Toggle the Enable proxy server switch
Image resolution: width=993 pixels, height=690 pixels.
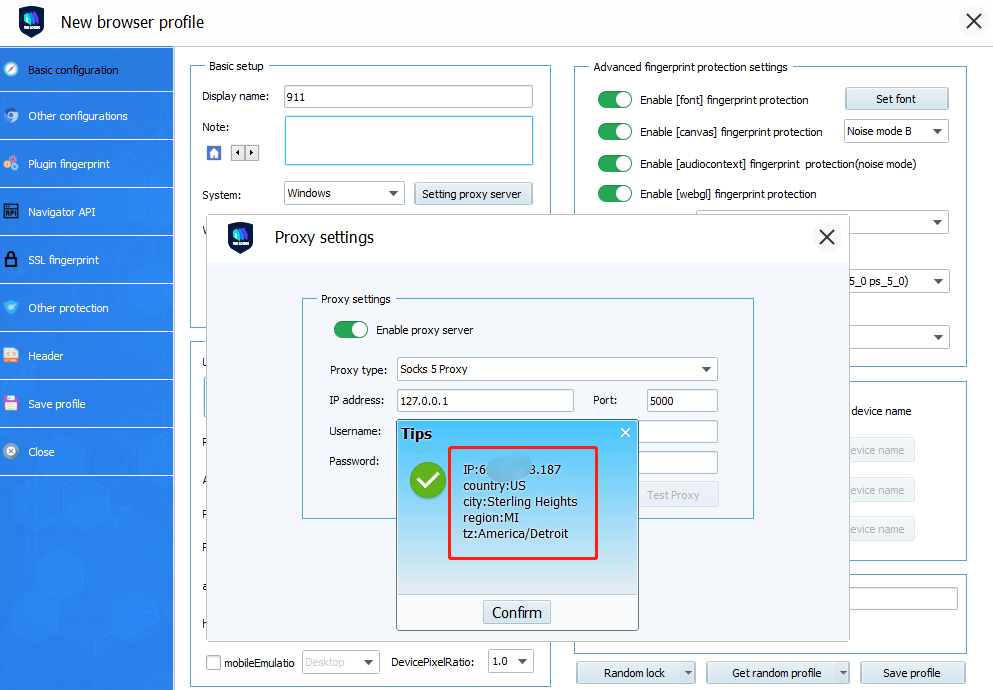pos(351,330)
